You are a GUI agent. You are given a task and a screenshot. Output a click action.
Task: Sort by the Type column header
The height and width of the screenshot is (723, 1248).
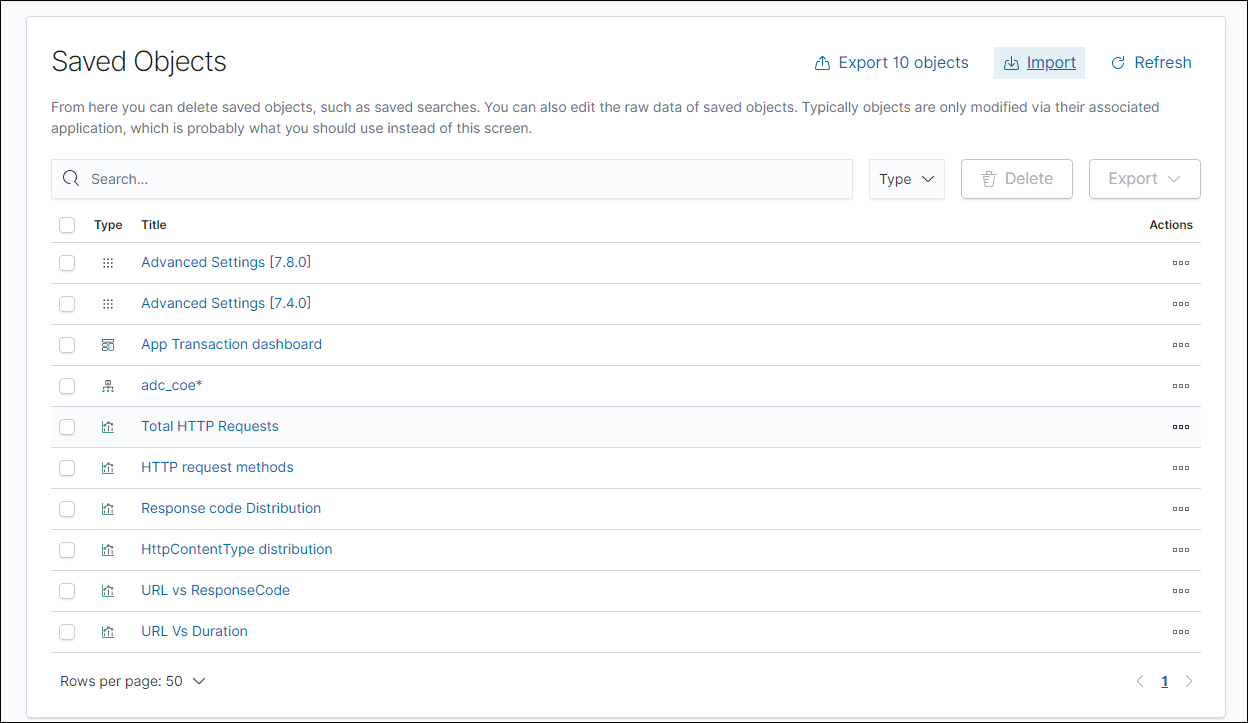(108, 225)
